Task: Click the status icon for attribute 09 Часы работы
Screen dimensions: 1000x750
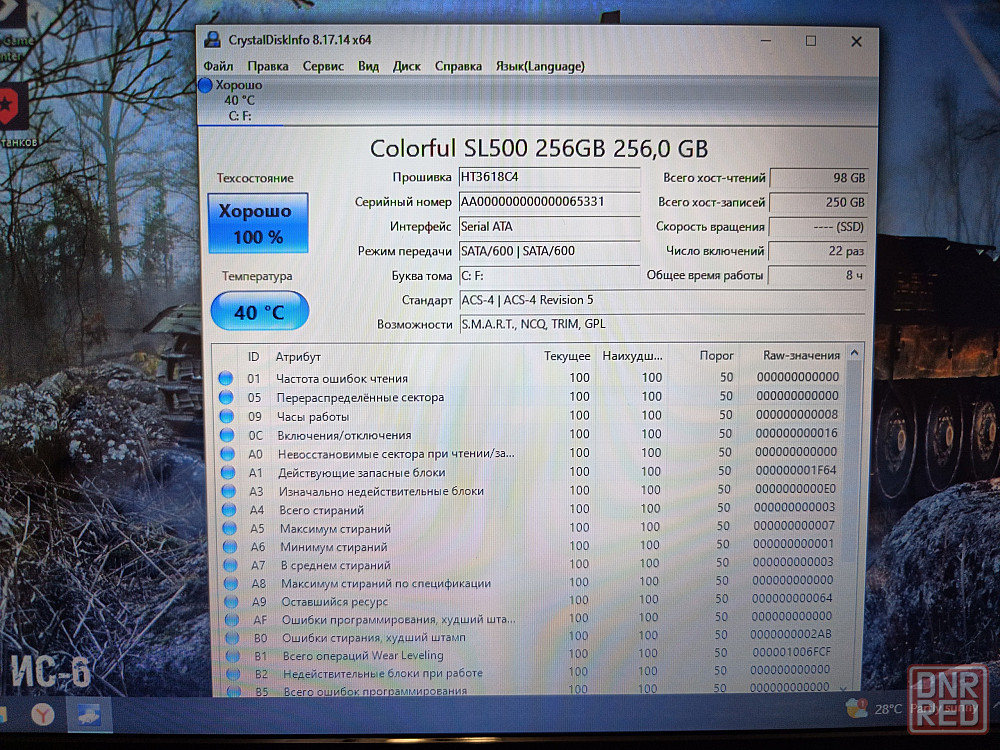Action: pos(227,416)
